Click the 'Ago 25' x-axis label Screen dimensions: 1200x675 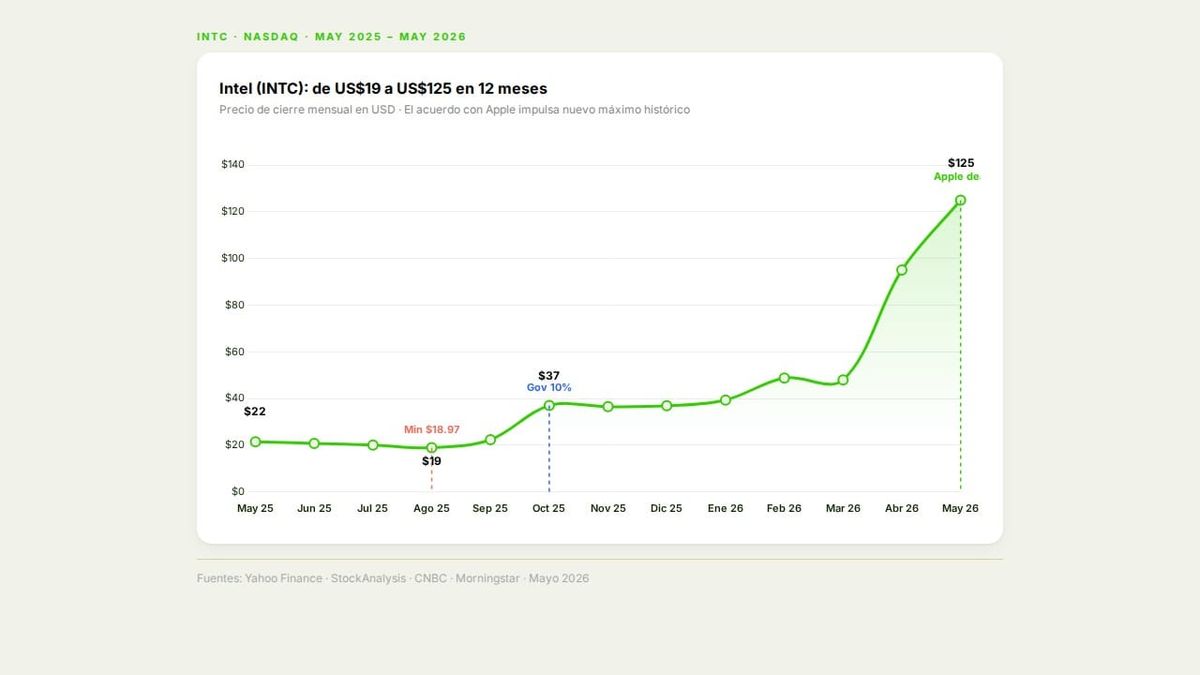(432, 508)
